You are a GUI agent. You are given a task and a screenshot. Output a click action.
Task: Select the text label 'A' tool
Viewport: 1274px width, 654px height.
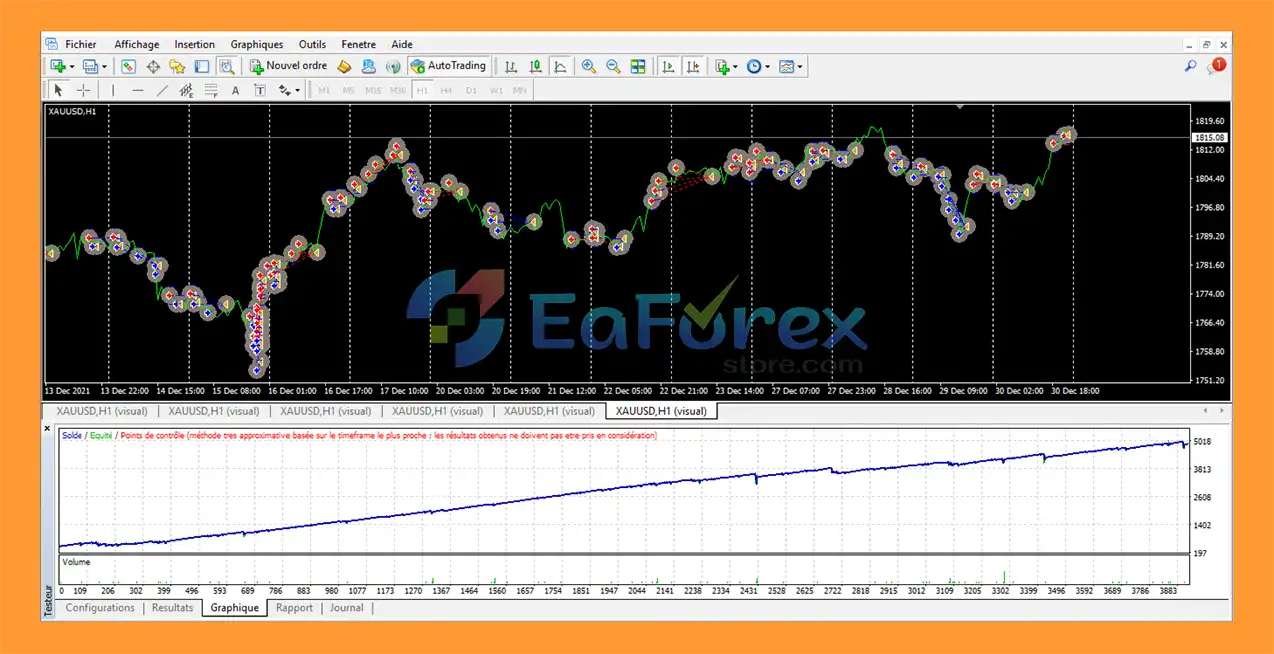tap(236, 91)
